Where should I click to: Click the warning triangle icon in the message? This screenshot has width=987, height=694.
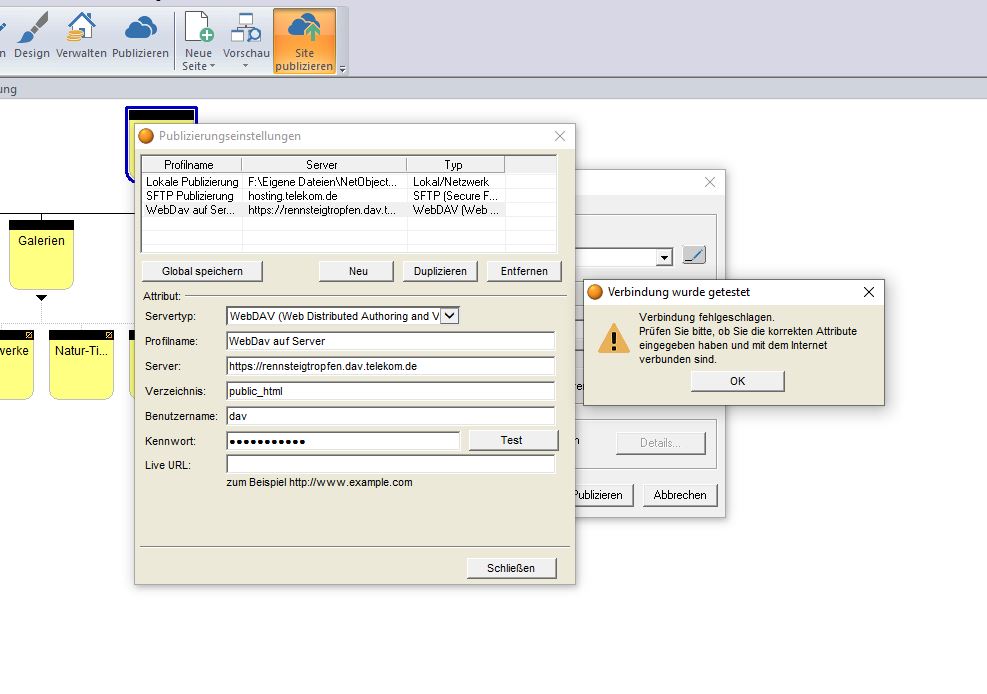click(613, 338)
